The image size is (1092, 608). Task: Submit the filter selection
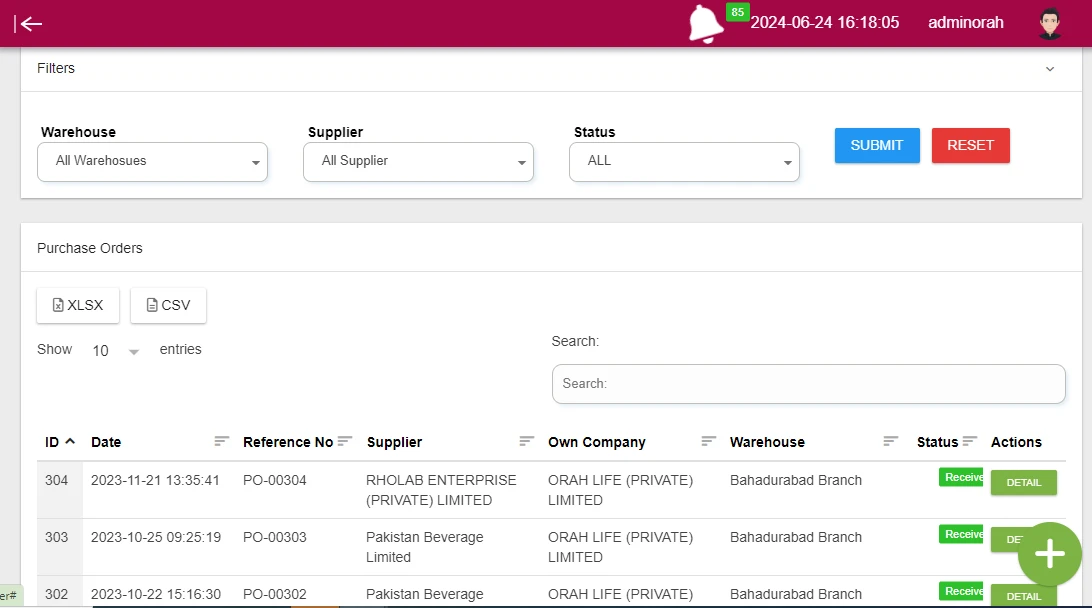(x=877, y=146)
